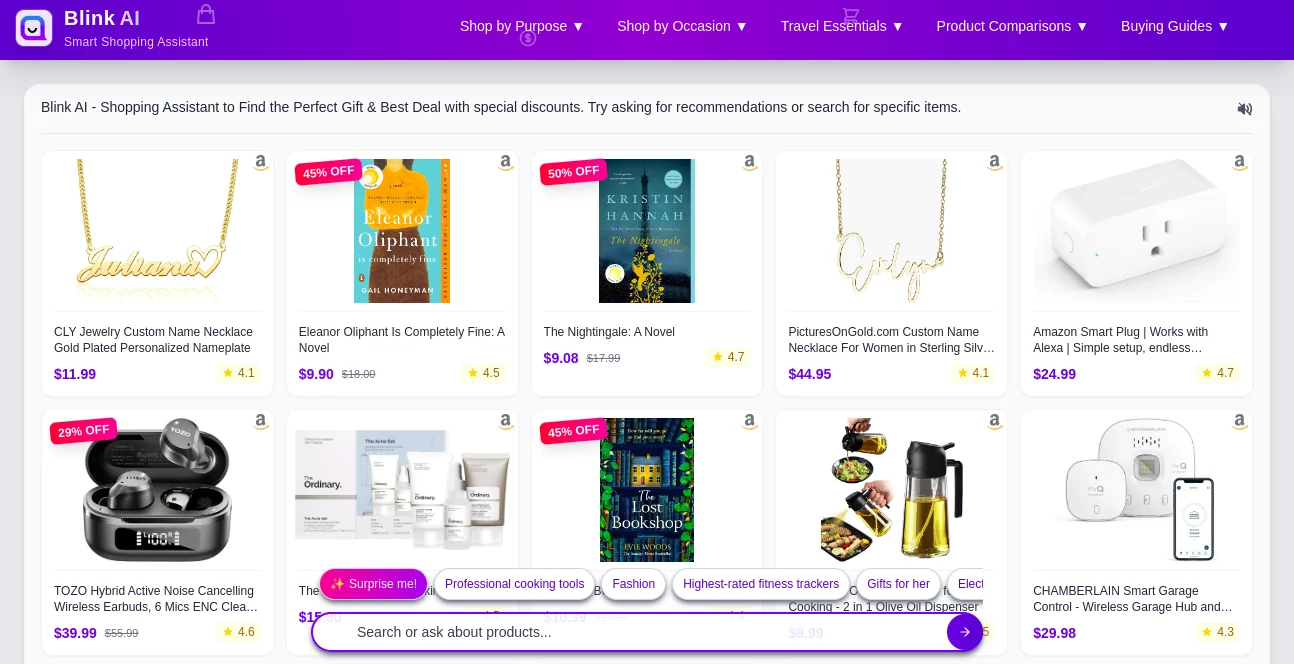Click inside the product search field
Image resolution: width=1294 pixels, height=664 pixels.
coord(600,632)
